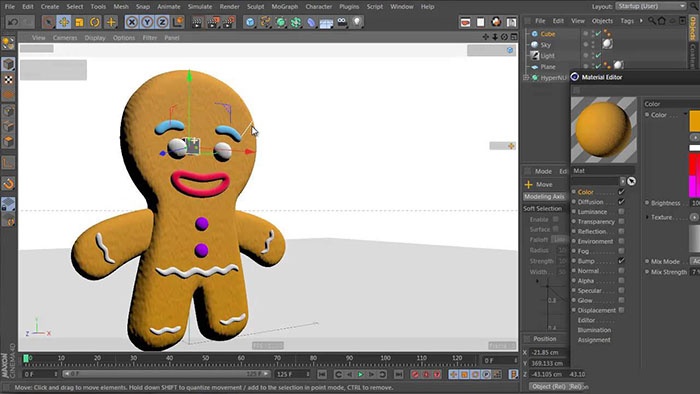Add a Cube primitive object
The width and height of the screenshot is (700, 394).
[250, 21]
